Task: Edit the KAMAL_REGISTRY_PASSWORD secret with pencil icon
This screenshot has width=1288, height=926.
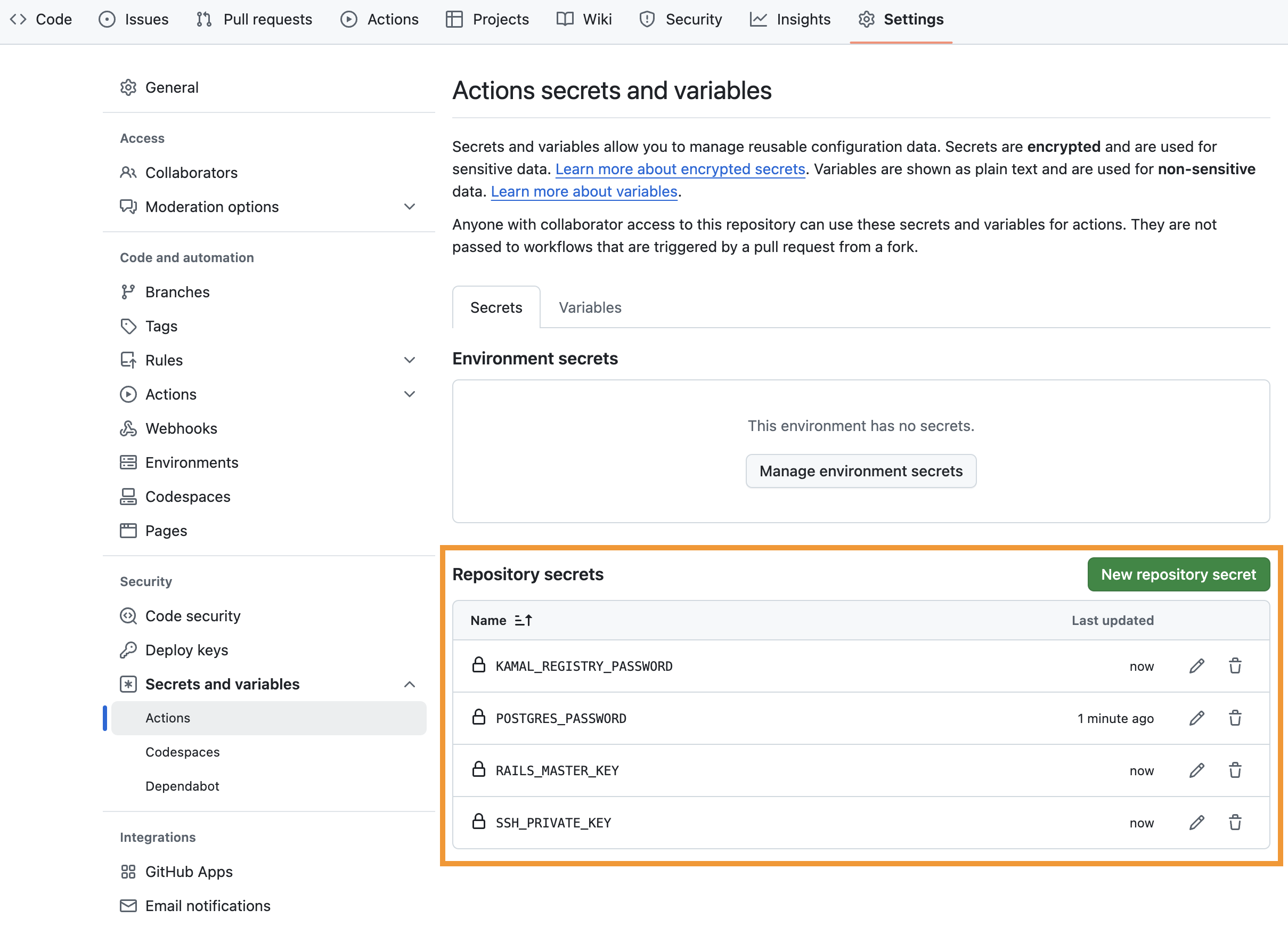Action: pyautogui.click(x=1196, y=666)
